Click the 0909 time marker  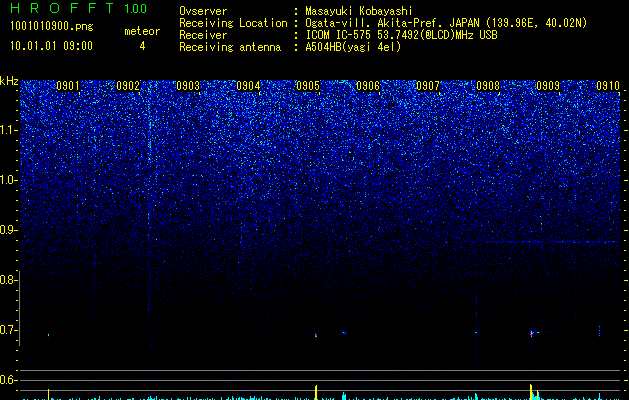click(548, 86)
